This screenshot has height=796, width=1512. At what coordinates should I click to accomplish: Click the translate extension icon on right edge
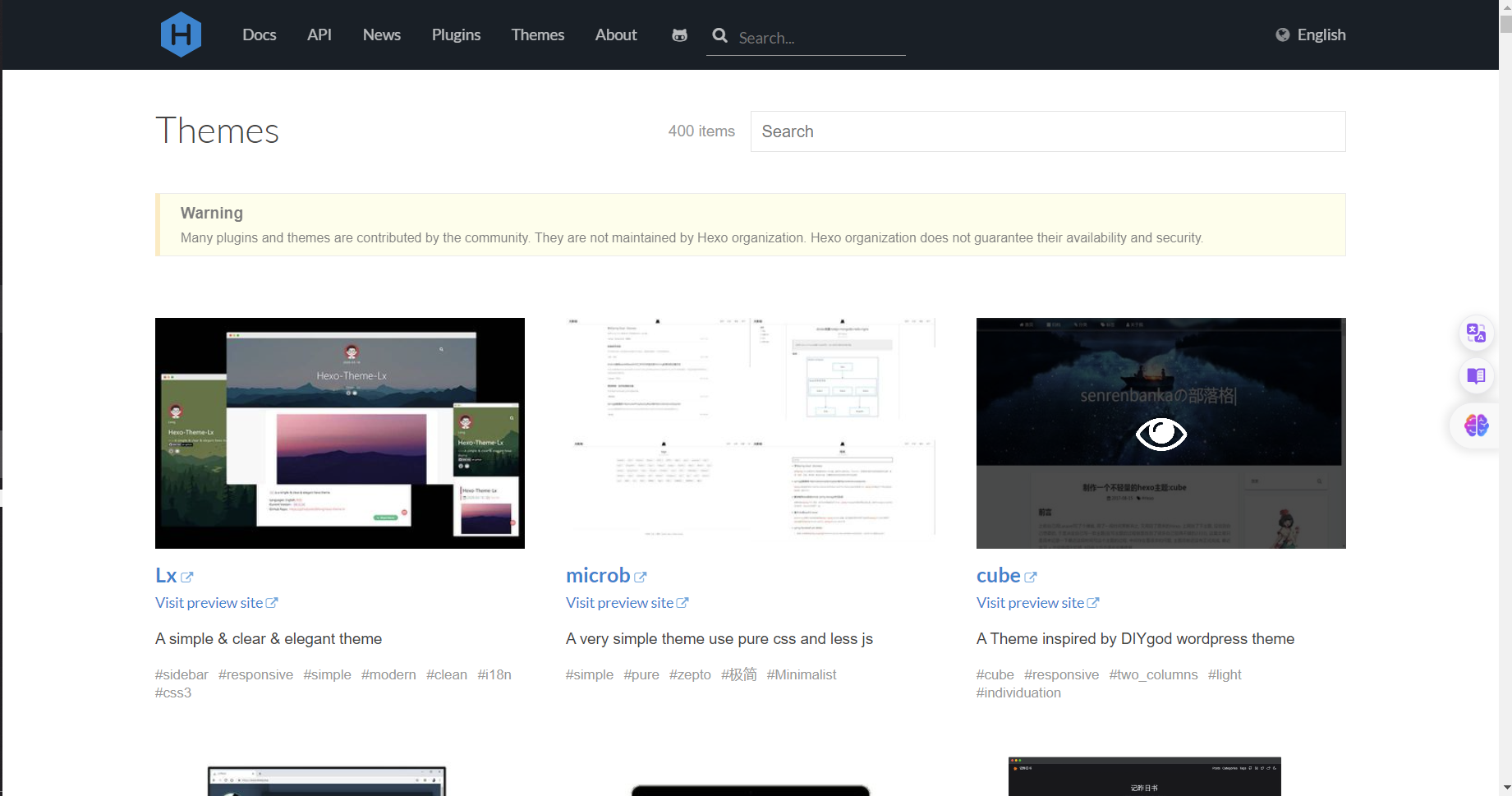(1476, 333)
